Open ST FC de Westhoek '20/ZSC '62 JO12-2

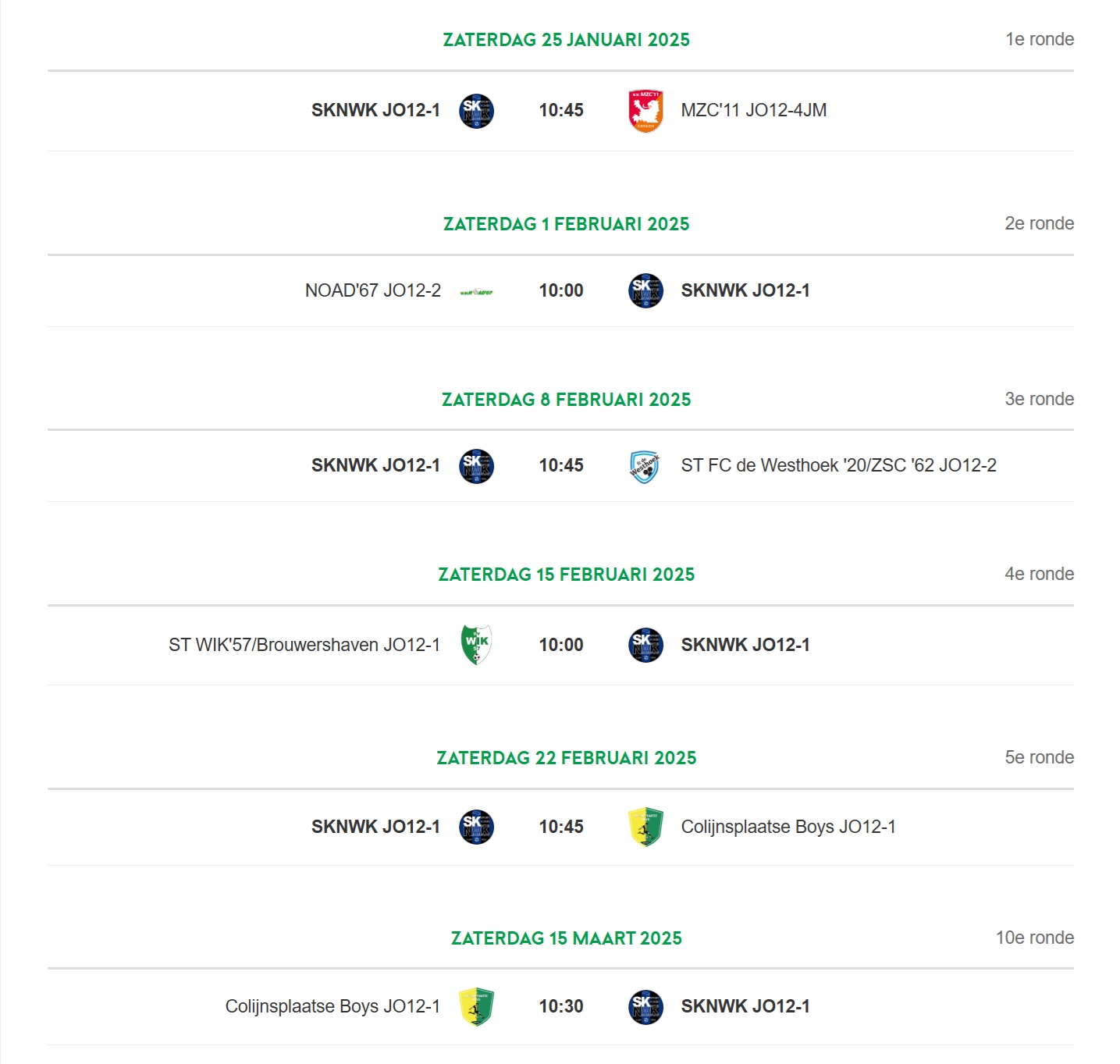[x=838, y=465]
